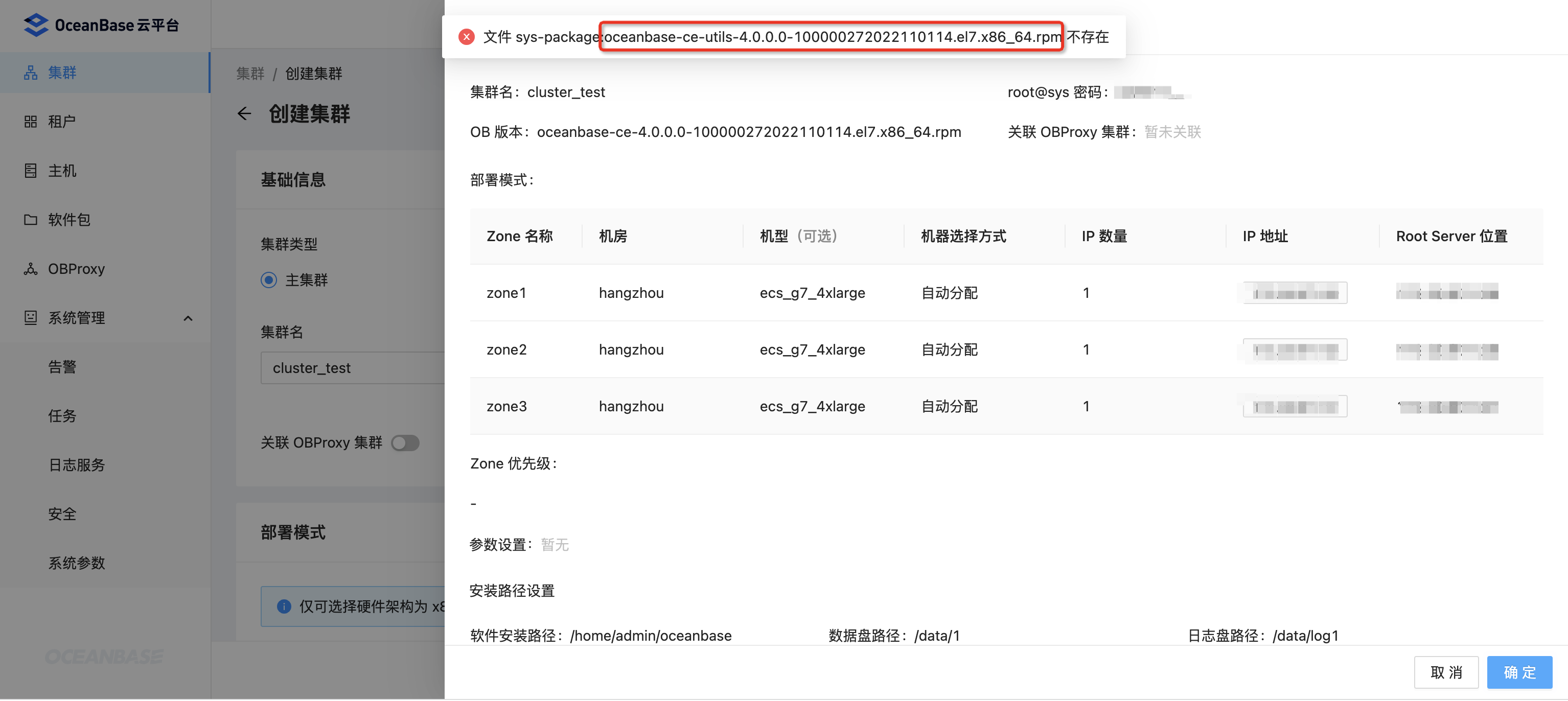
Task: Click the system management icon
Action: (x=31, y=318)
